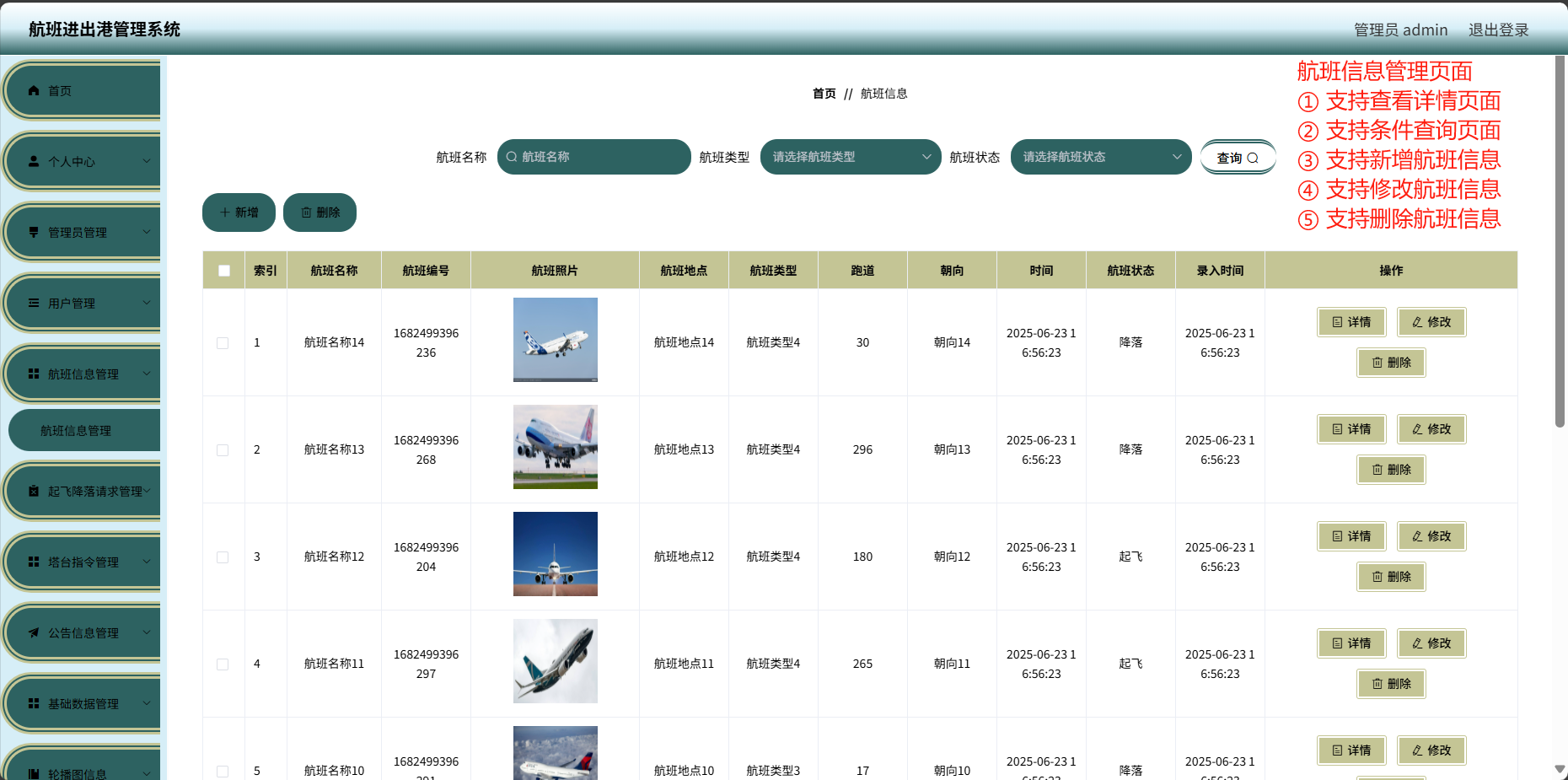
Task: Open 起飞降落请求管理 via its icon
Action: tap(35, 490)
